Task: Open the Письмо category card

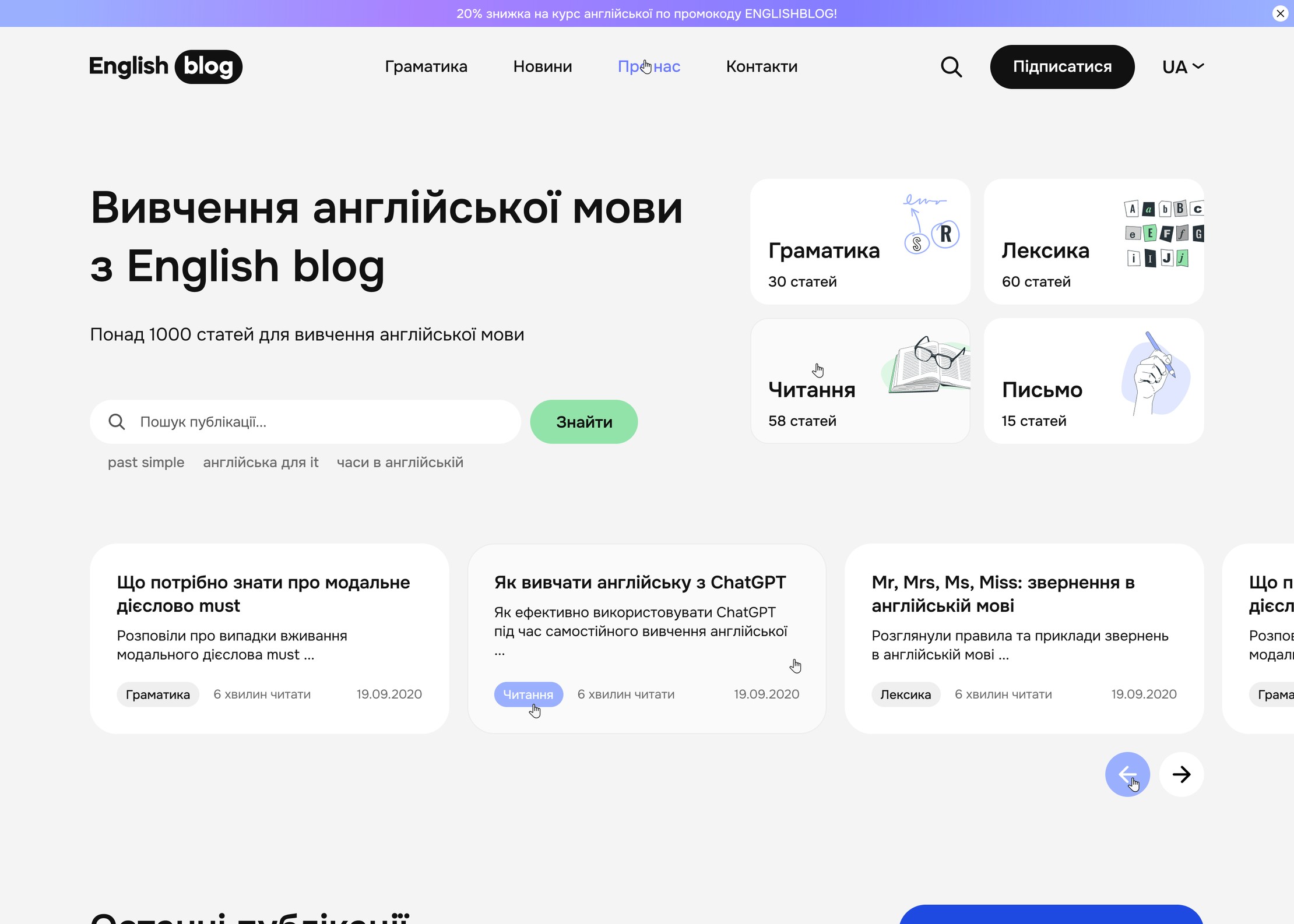Action: [1094, 381]
